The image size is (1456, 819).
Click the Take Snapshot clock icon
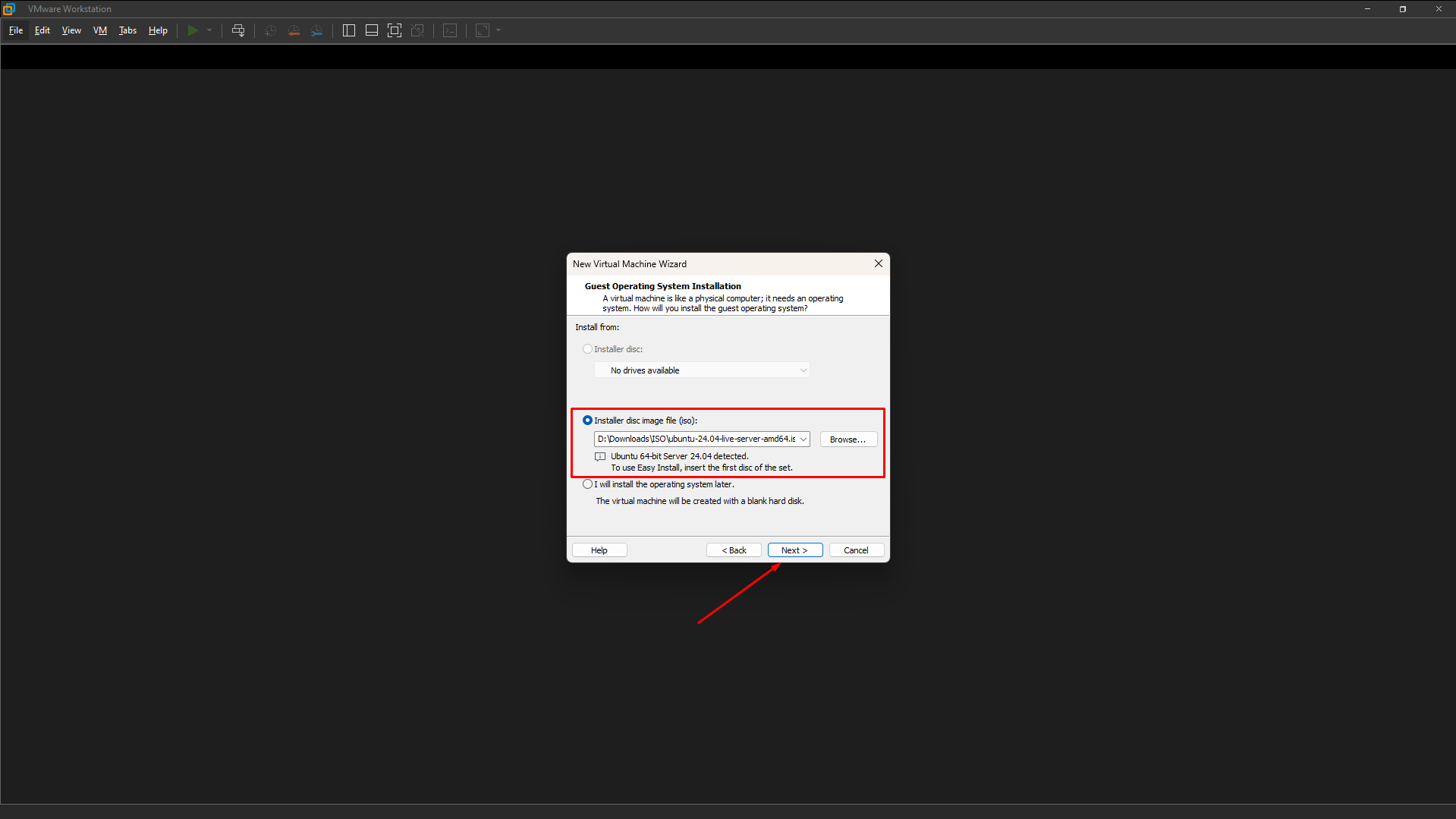(x=270, y=30)
